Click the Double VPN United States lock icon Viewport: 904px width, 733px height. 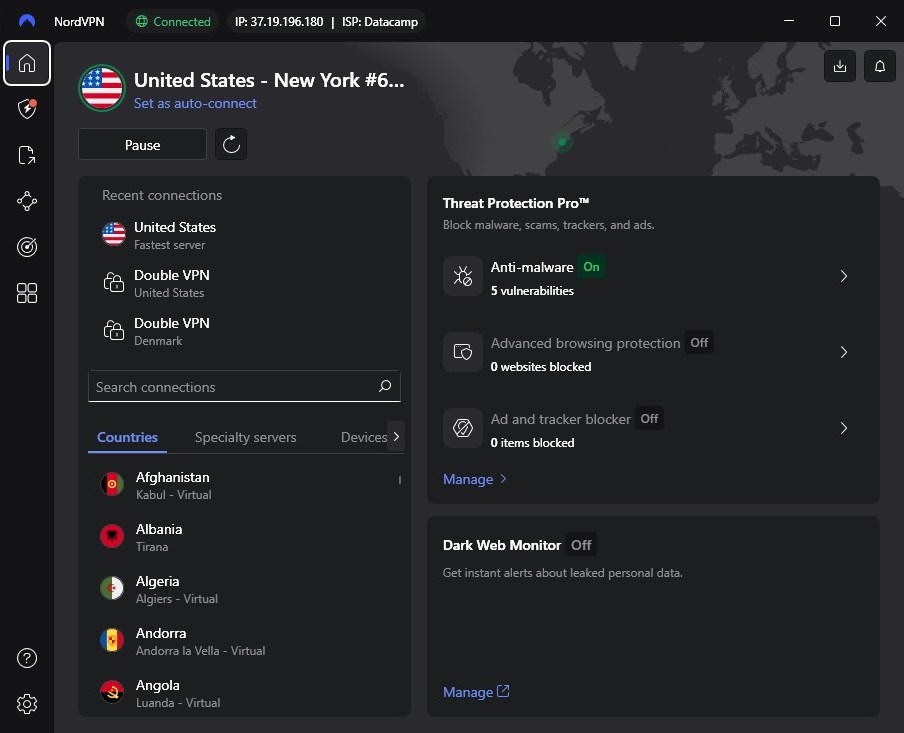(114, 283)
